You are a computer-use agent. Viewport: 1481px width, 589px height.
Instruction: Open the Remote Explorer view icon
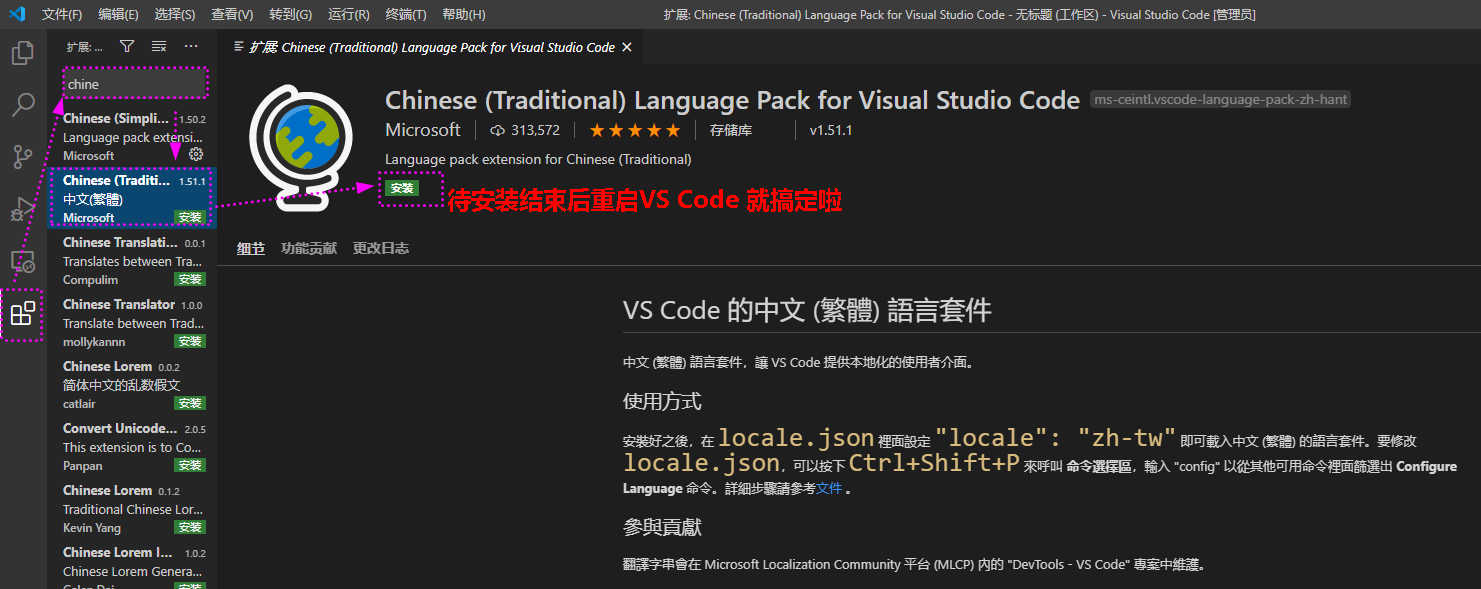pyautogui.click(x=22, y=261)
